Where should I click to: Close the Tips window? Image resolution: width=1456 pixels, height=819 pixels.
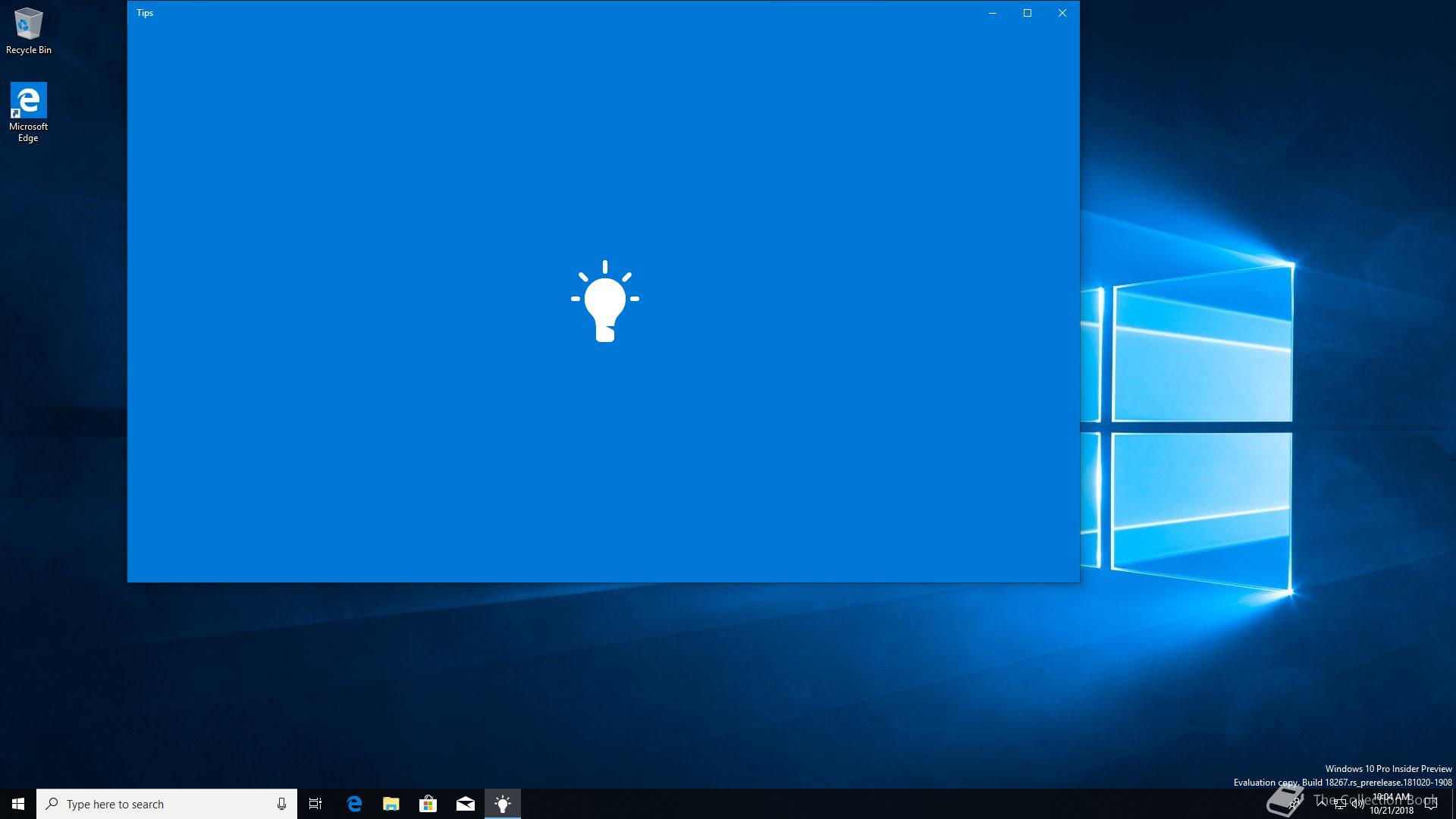click(x=1062, y=13)
